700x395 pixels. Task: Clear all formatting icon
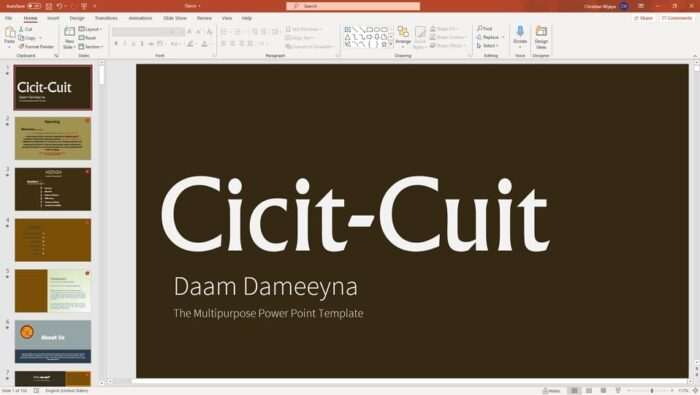tap(209, 32)
